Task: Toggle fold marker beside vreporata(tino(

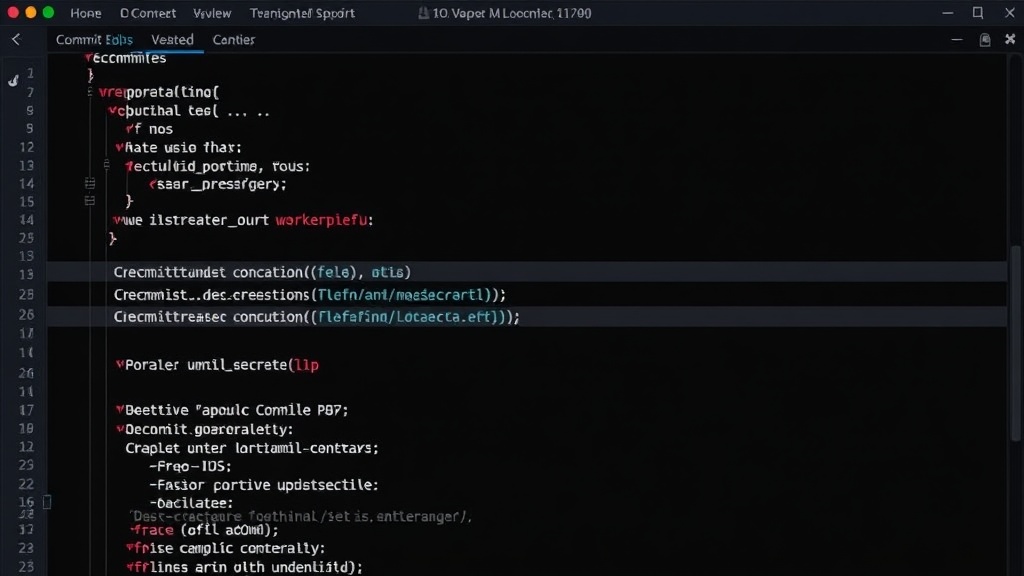Action: [x=89, y=92]
